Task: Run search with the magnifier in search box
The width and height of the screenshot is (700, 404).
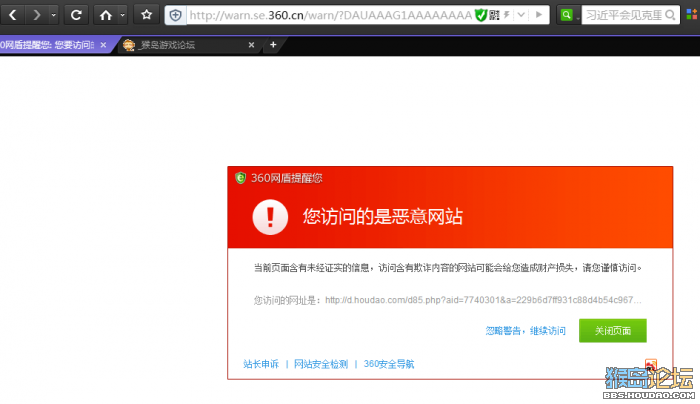Action: click(670, 15)
